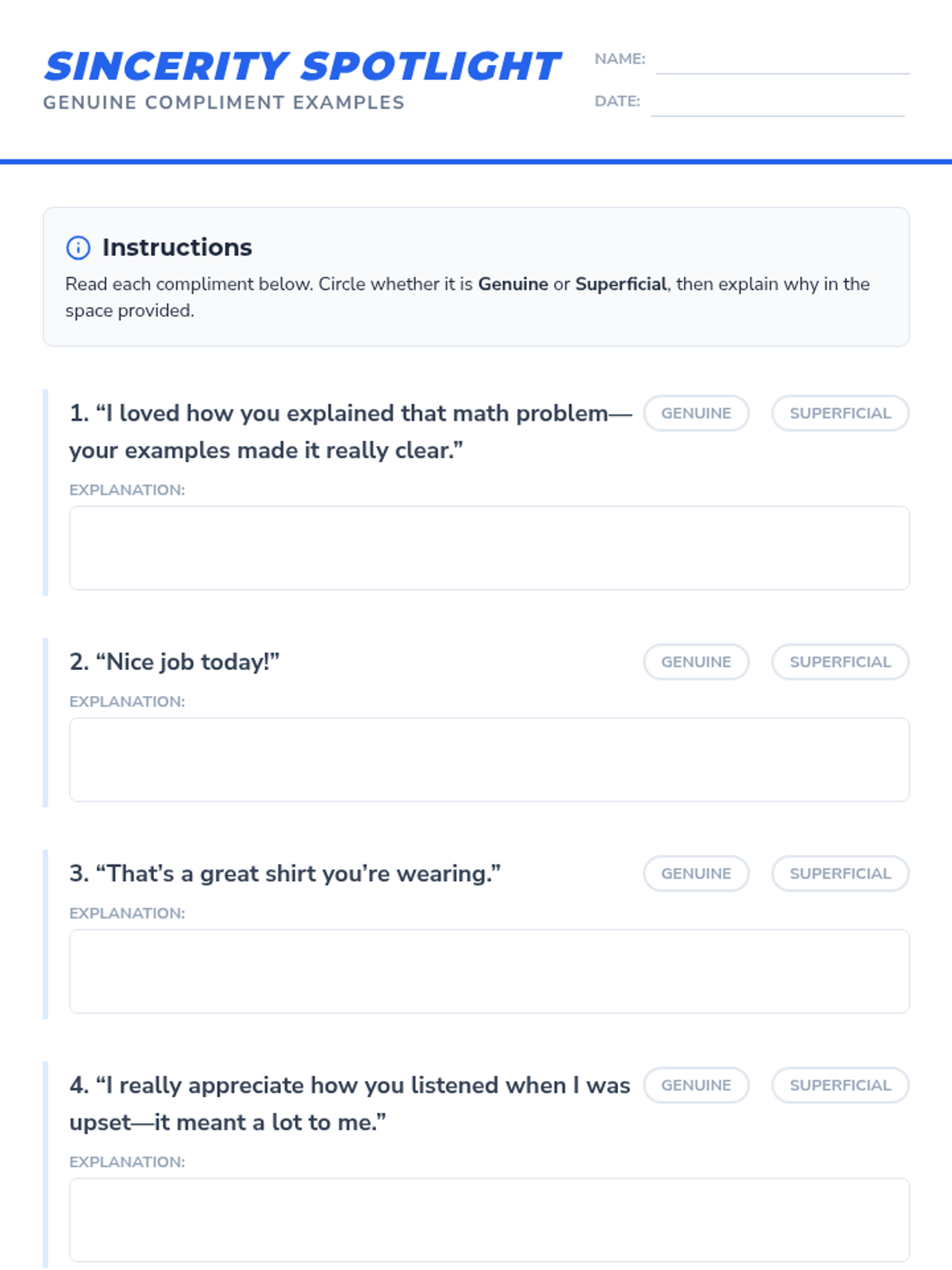Click the Genuine Compliment Examples subtitle
This screenshot has height=1270, width=952.
point(224,103)
